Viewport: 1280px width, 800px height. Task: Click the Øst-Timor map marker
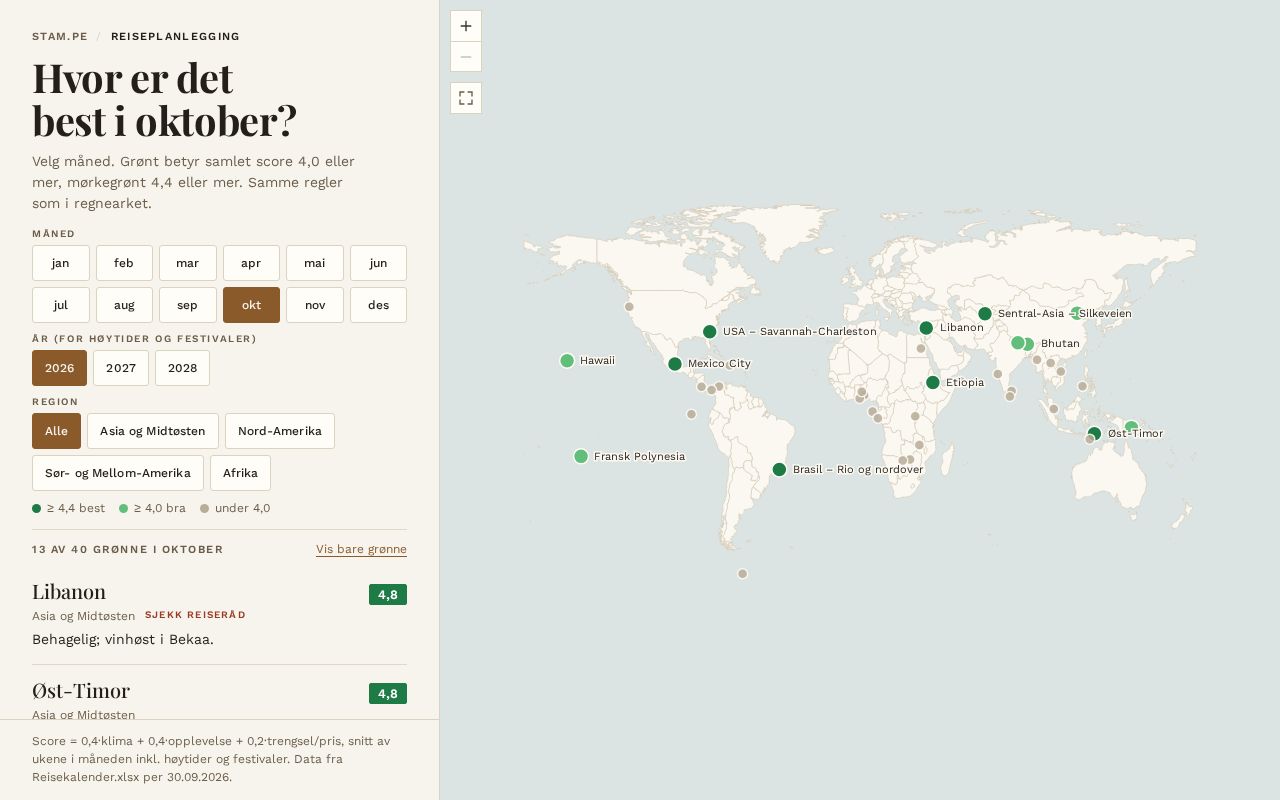click(x=1094, y=434)
